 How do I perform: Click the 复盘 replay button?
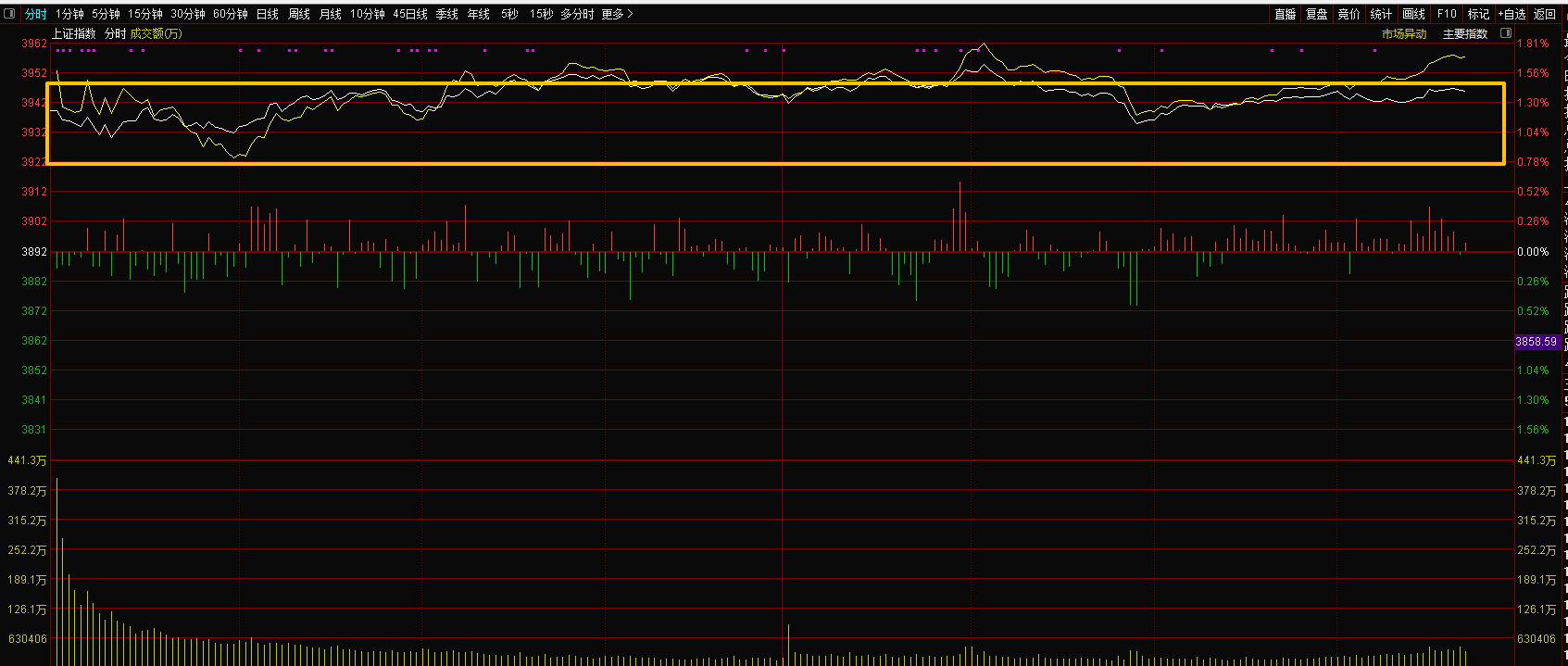(1316, 14)
